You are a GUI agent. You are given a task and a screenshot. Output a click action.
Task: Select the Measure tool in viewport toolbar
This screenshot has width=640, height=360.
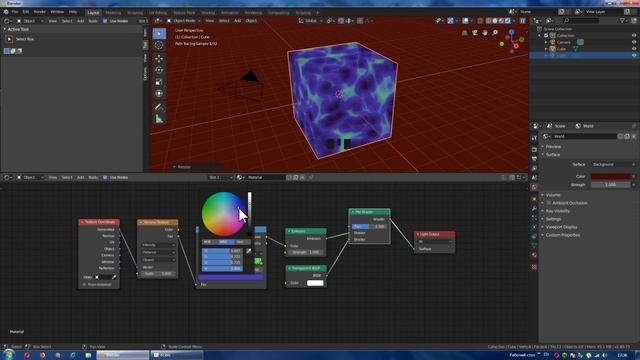[x=159, y=119]
